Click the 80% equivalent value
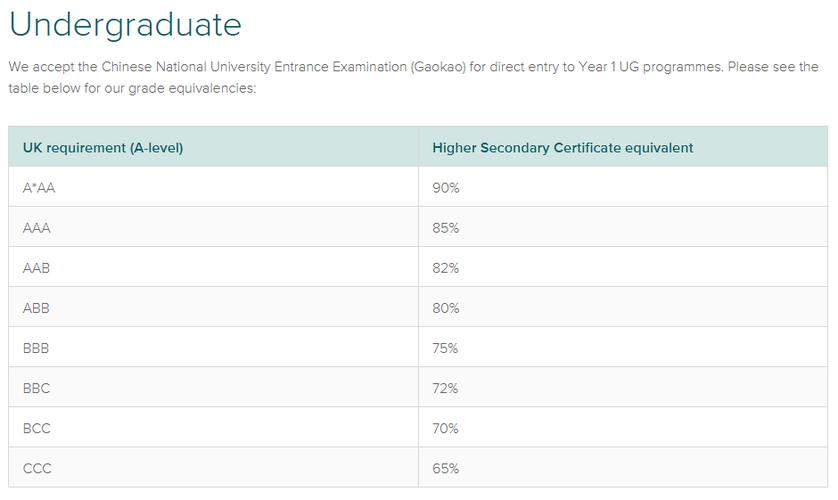Screen dimensions: 838x500 pos(446,308)
